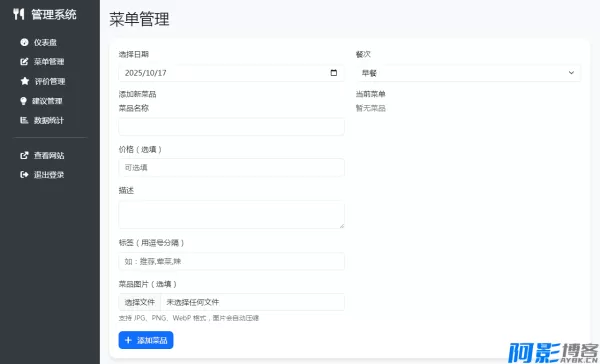The image size is (600, 364).
Task: Click the 添加新菜品 section label
Action: pyautogui.click(x=137, y=94)
